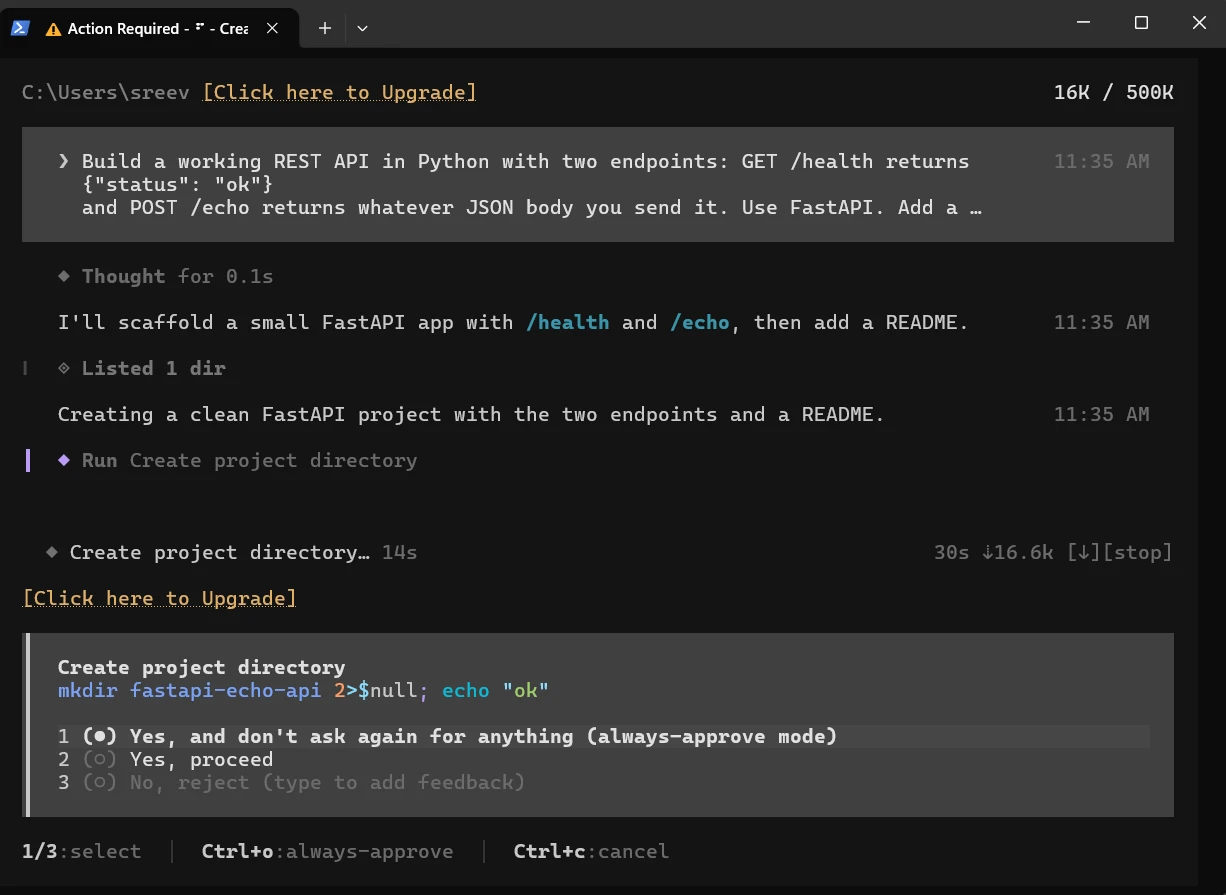Image resolution: width=1226 pixels, height=895 pixels.
Task: Click the Ctrl+c cancel hint
Action: tap(591, 851)
